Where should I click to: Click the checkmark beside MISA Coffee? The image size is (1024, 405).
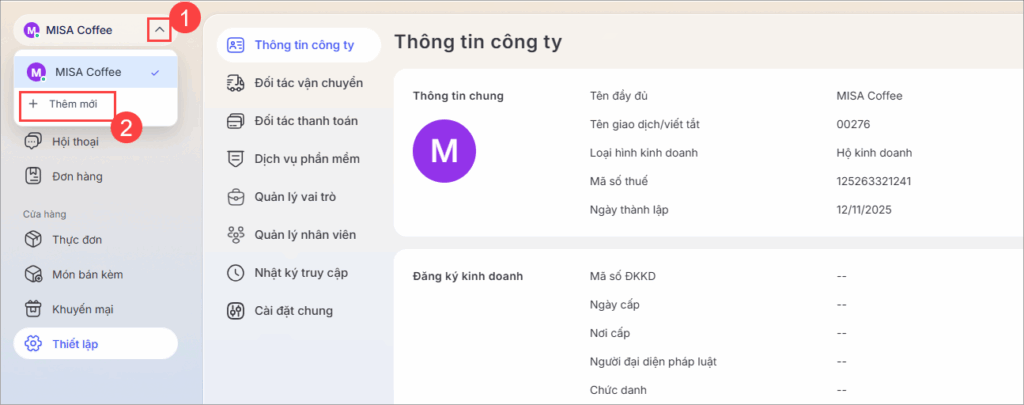click(x=155, y=72)
